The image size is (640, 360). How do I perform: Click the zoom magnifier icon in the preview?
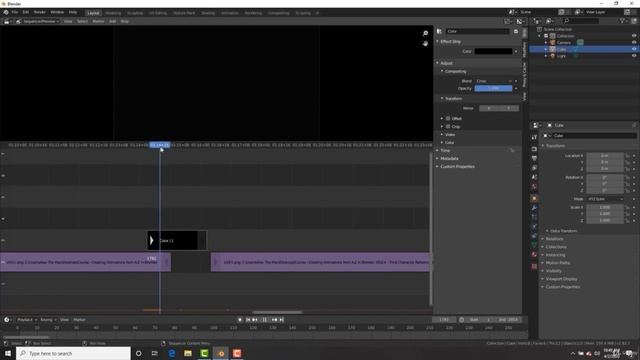coord(425,33)
